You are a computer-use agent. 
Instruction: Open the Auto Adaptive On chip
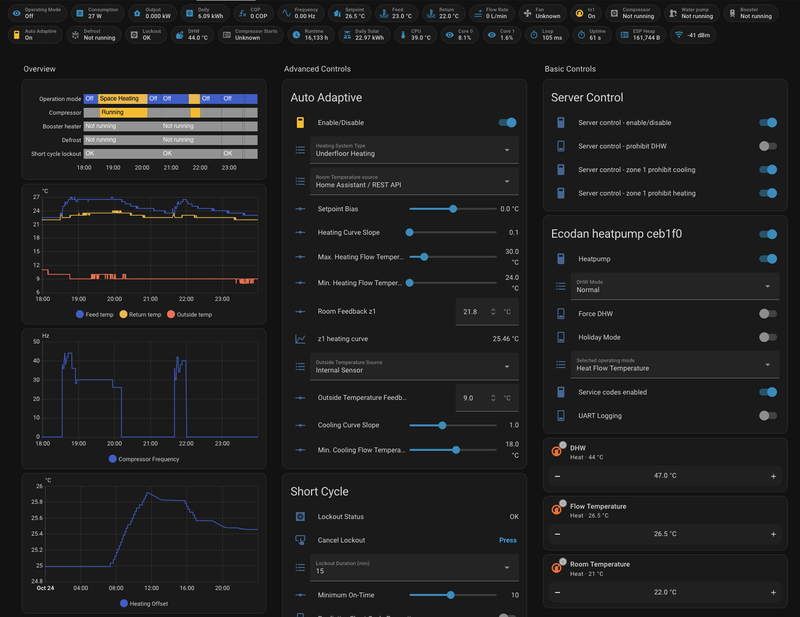click(35, 35)
